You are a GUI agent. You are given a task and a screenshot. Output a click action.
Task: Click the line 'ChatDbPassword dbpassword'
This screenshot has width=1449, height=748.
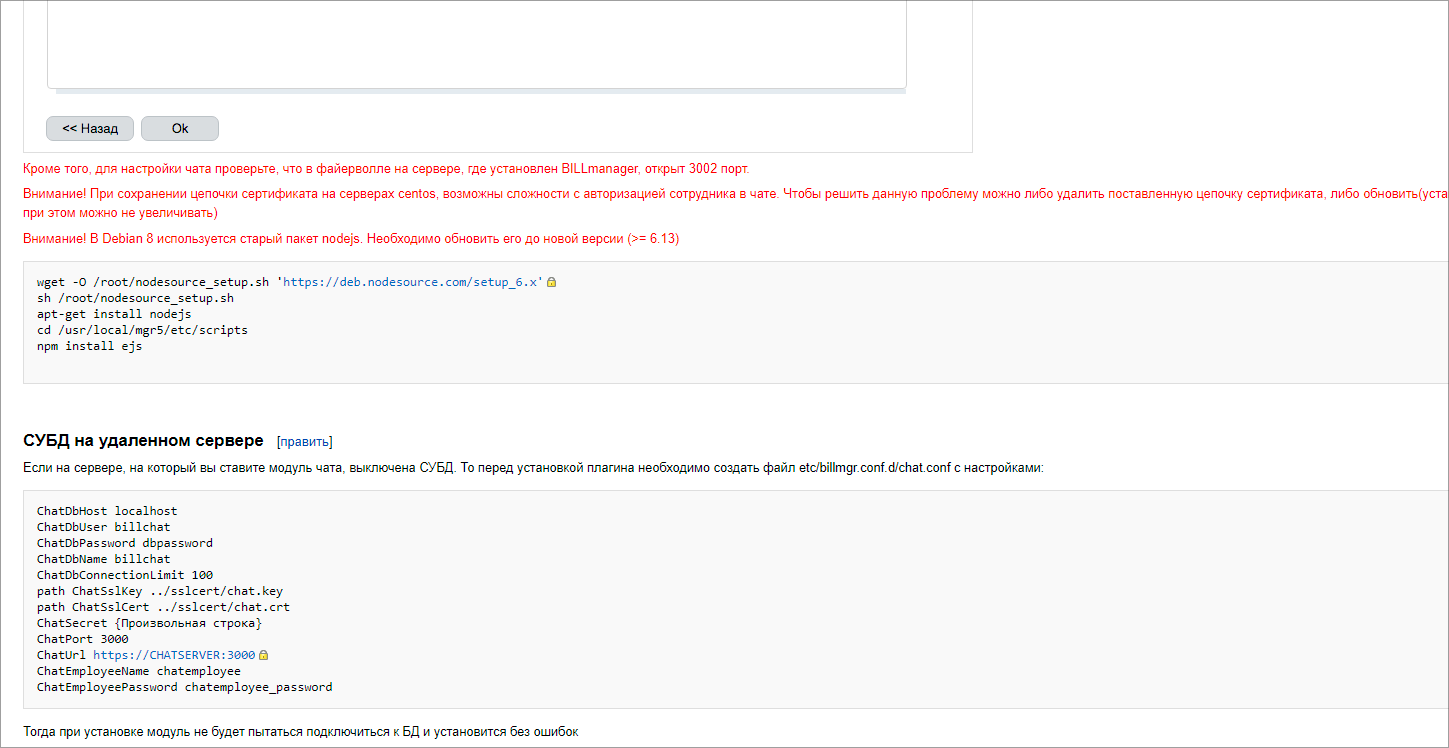125,543
